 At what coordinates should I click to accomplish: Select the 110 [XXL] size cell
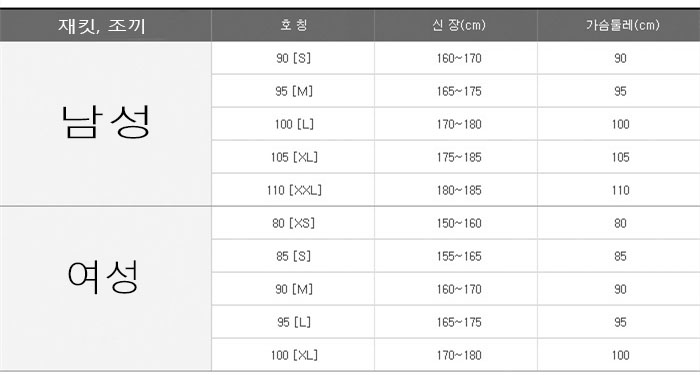tap(293, 190)
